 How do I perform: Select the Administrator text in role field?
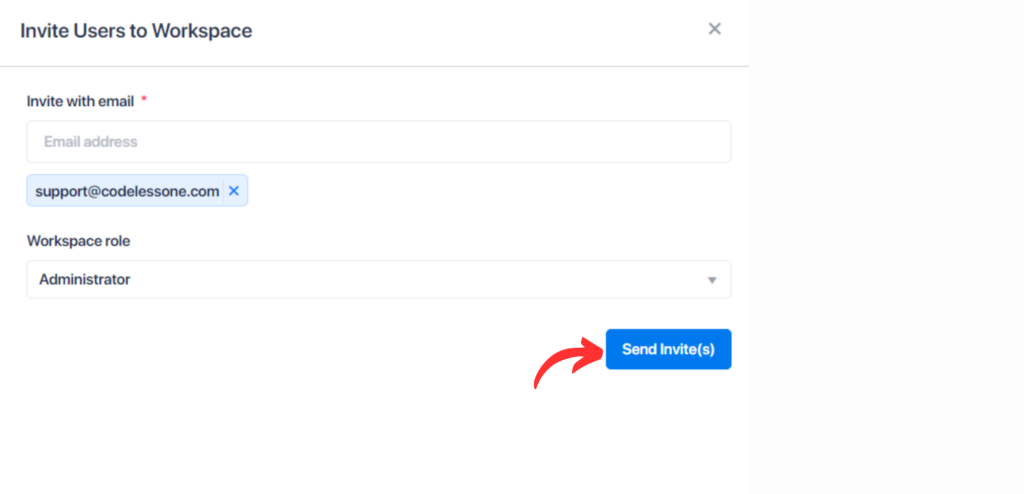[x=85, y=280]
